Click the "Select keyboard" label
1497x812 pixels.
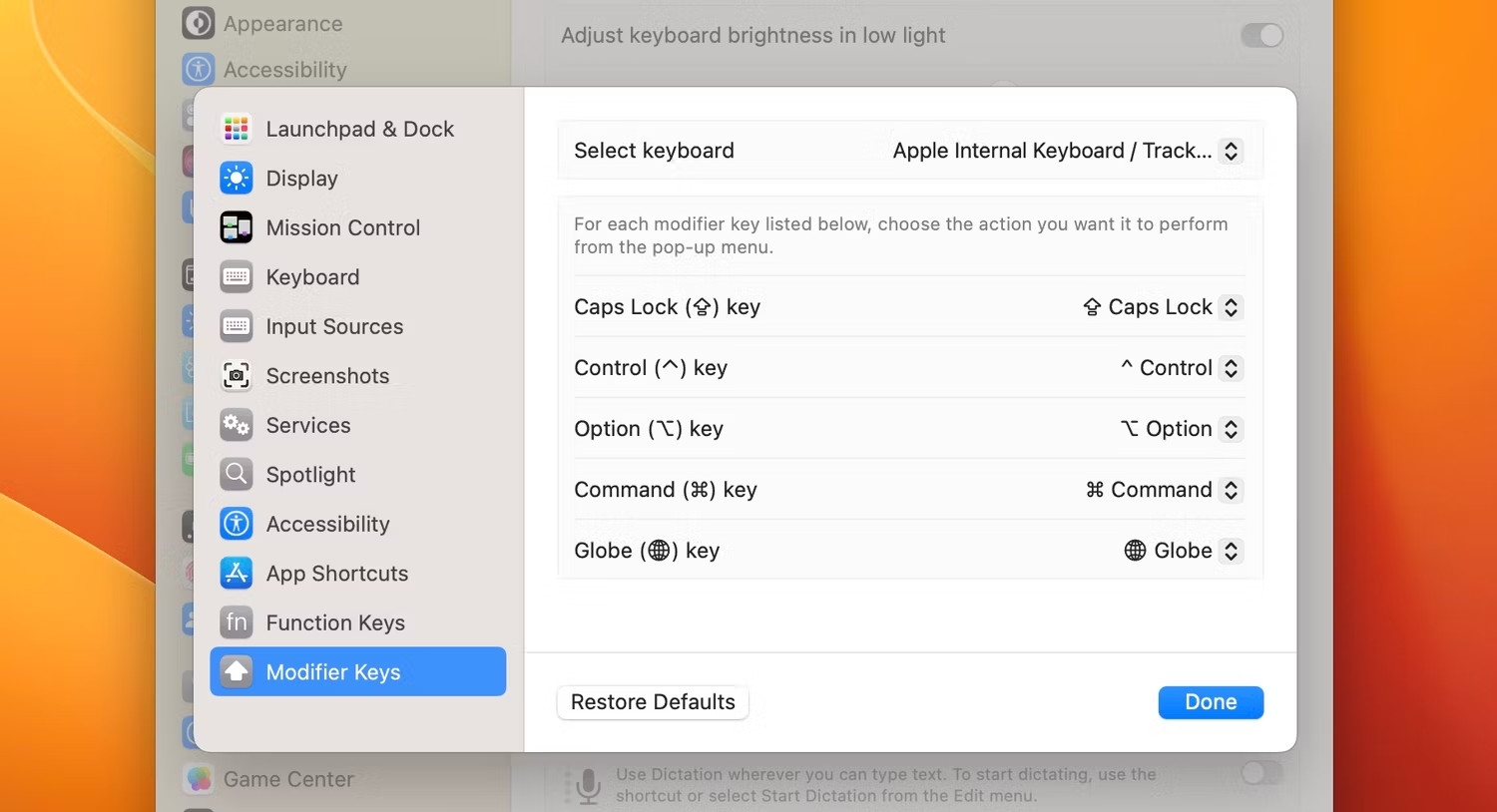tap(654, 151)
